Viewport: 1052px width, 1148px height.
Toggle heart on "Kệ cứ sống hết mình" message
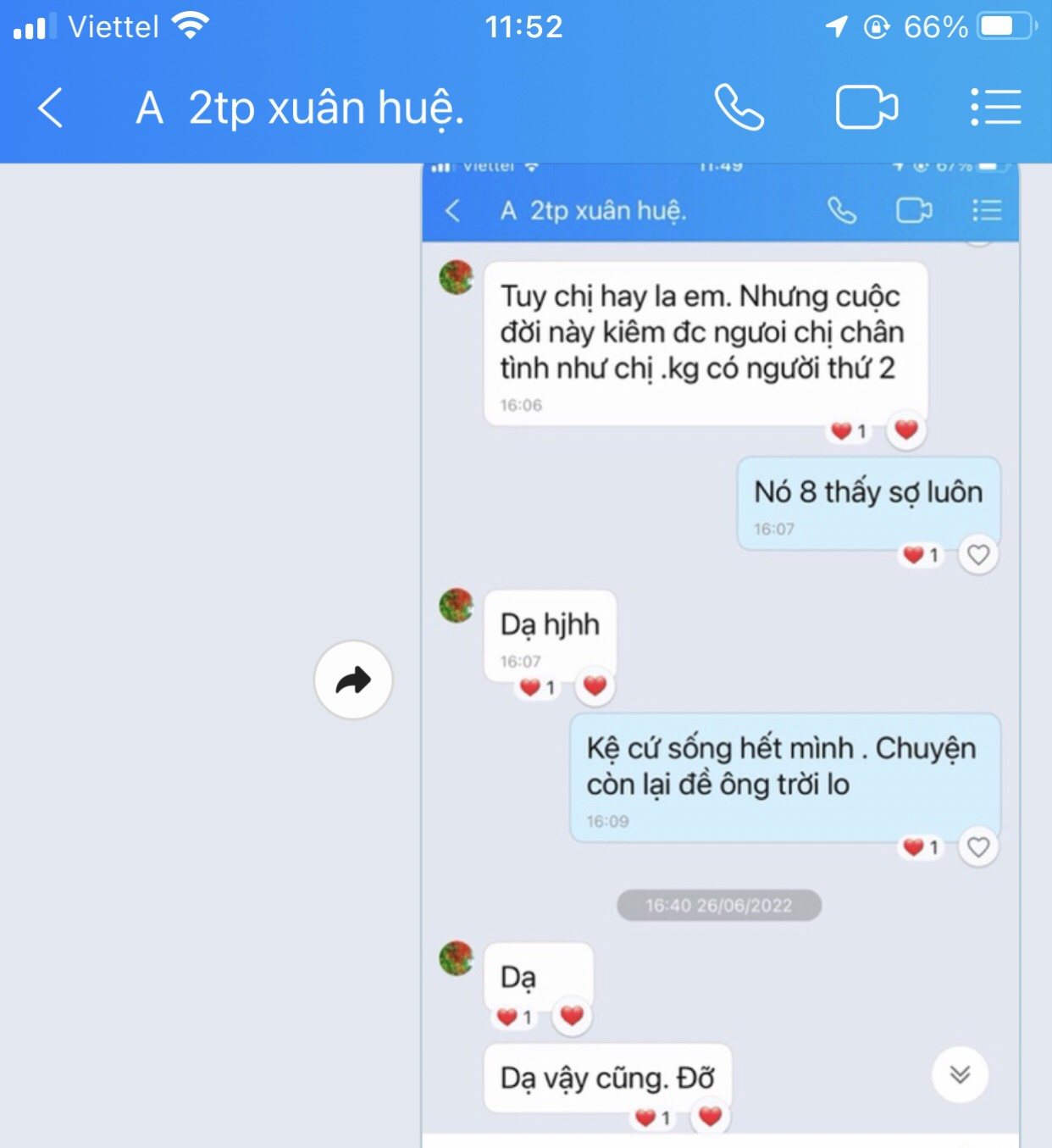click(x=978, y=847)
